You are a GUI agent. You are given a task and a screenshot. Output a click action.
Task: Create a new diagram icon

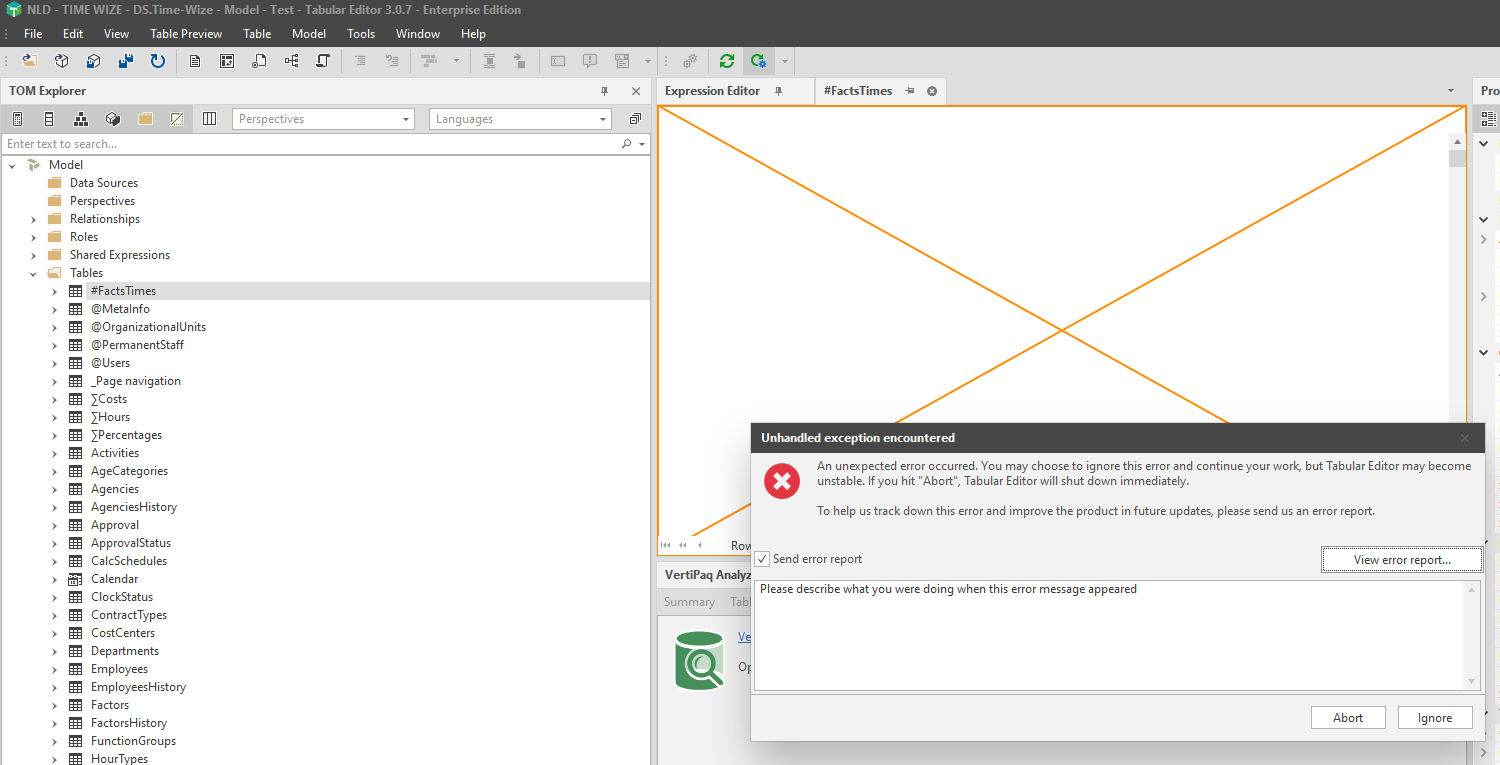pos(291,61)
